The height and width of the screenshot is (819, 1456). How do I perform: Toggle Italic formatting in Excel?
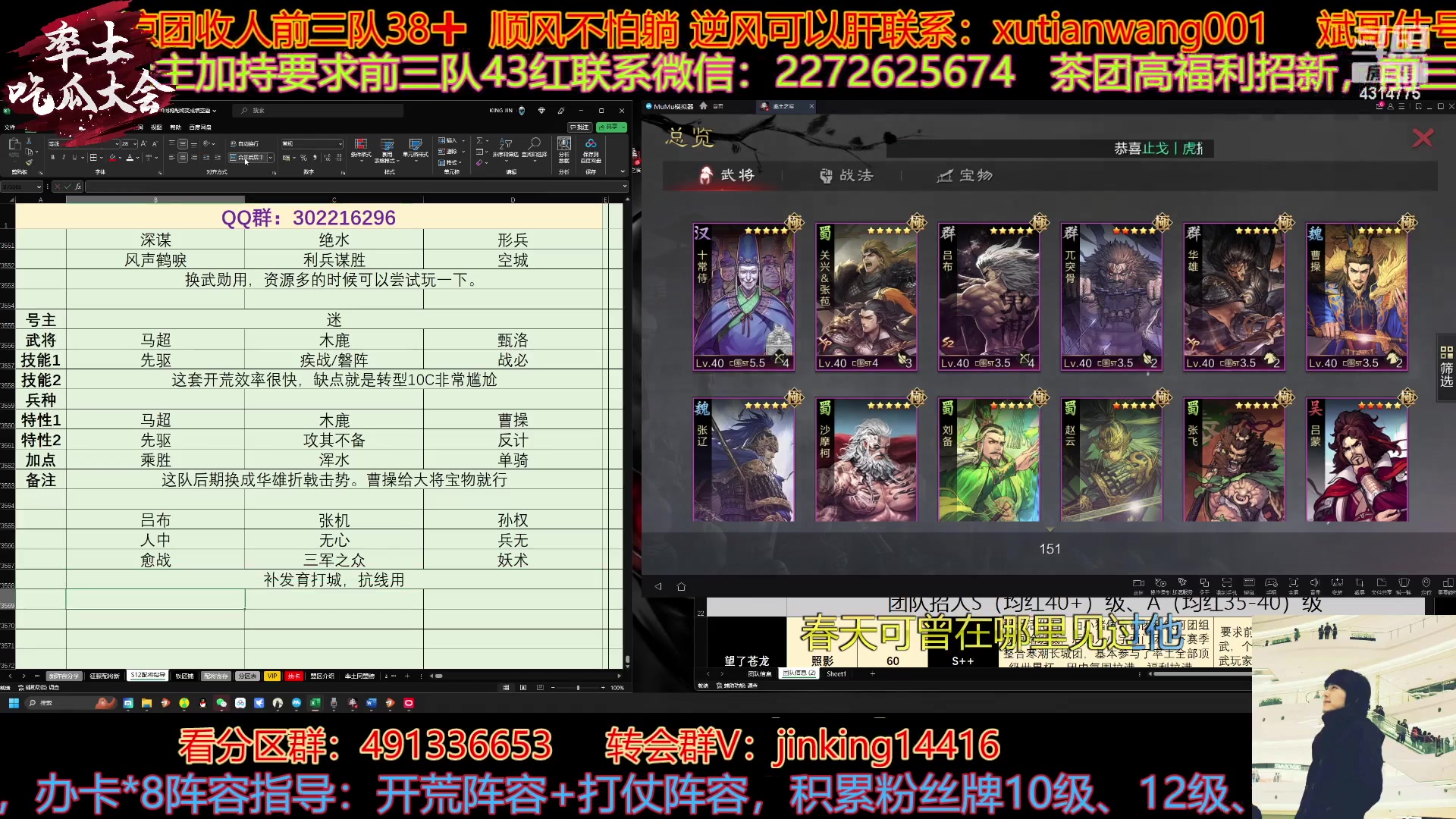click(x=64, y=157)
